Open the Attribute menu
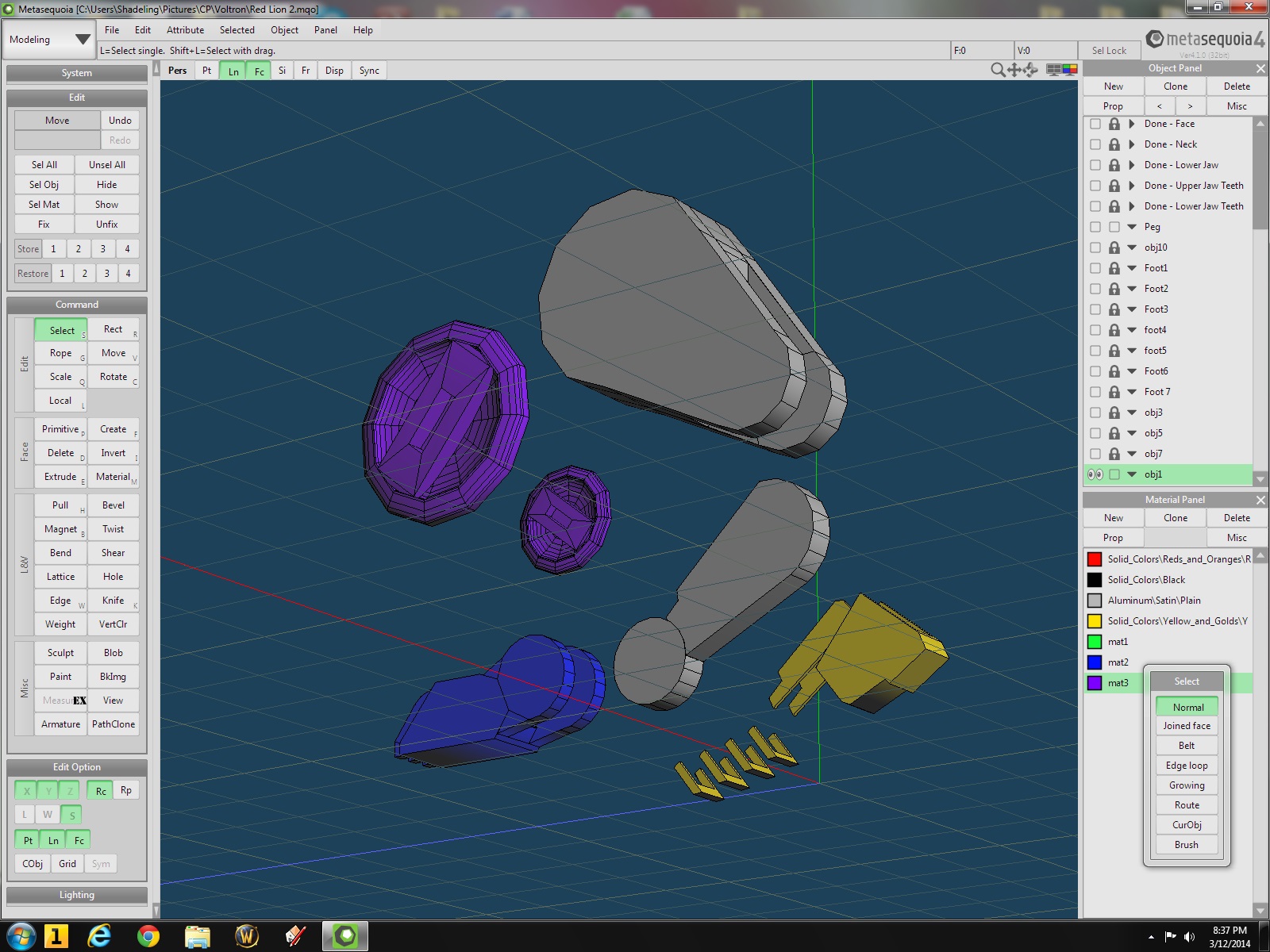Image resolution: width=1270 pixels, height=952 pixels. (x=185, y=30)
